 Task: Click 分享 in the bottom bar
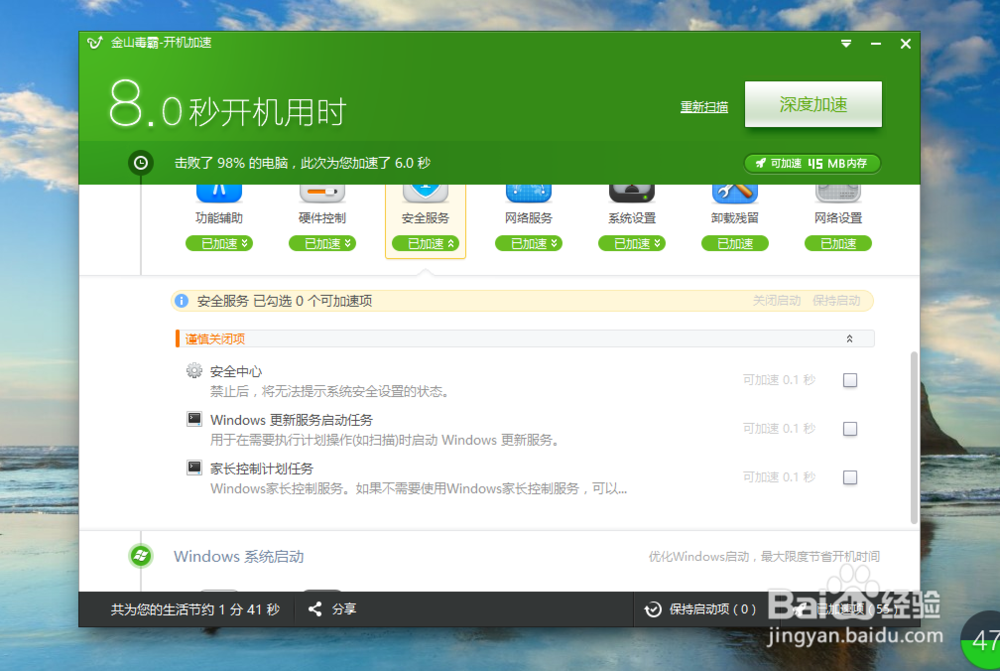(x=344, y=609)
